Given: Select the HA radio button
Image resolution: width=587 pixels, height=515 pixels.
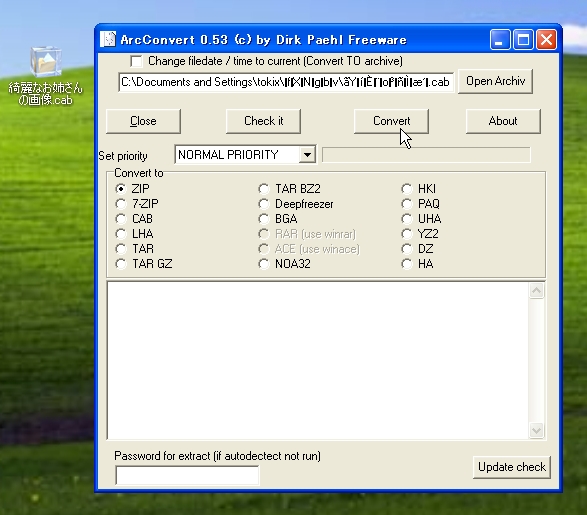Looking at the screenshot, I should point(407,264).
